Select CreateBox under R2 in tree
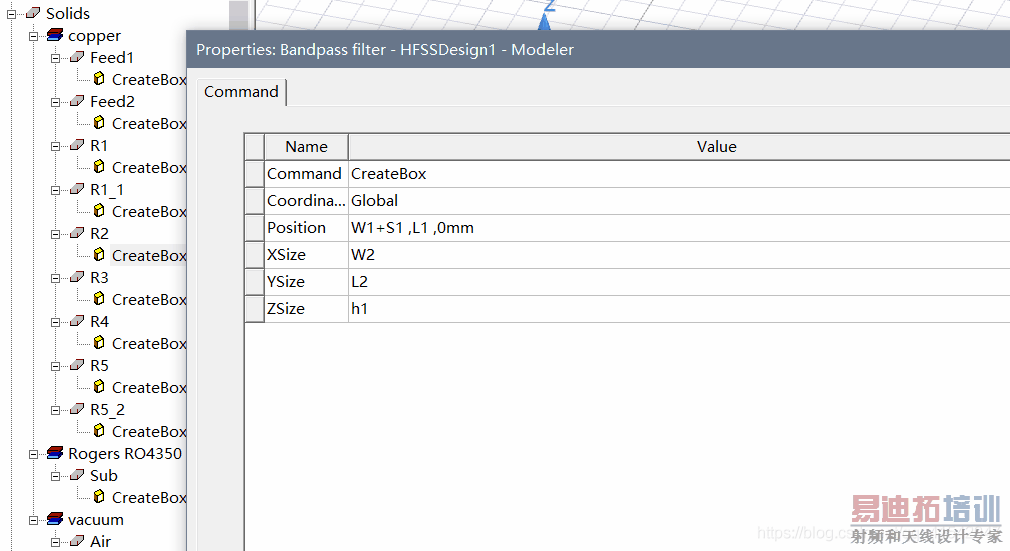This screenshot has width=1010, height=551. click(149, 256)
